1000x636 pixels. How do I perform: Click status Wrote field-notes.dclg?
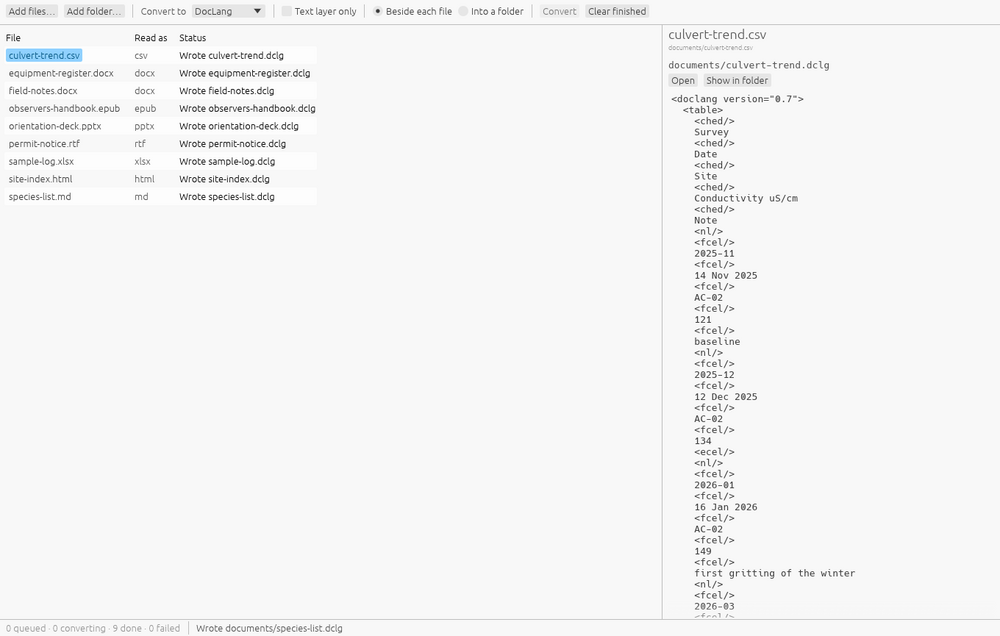click(x=226, y=91)
